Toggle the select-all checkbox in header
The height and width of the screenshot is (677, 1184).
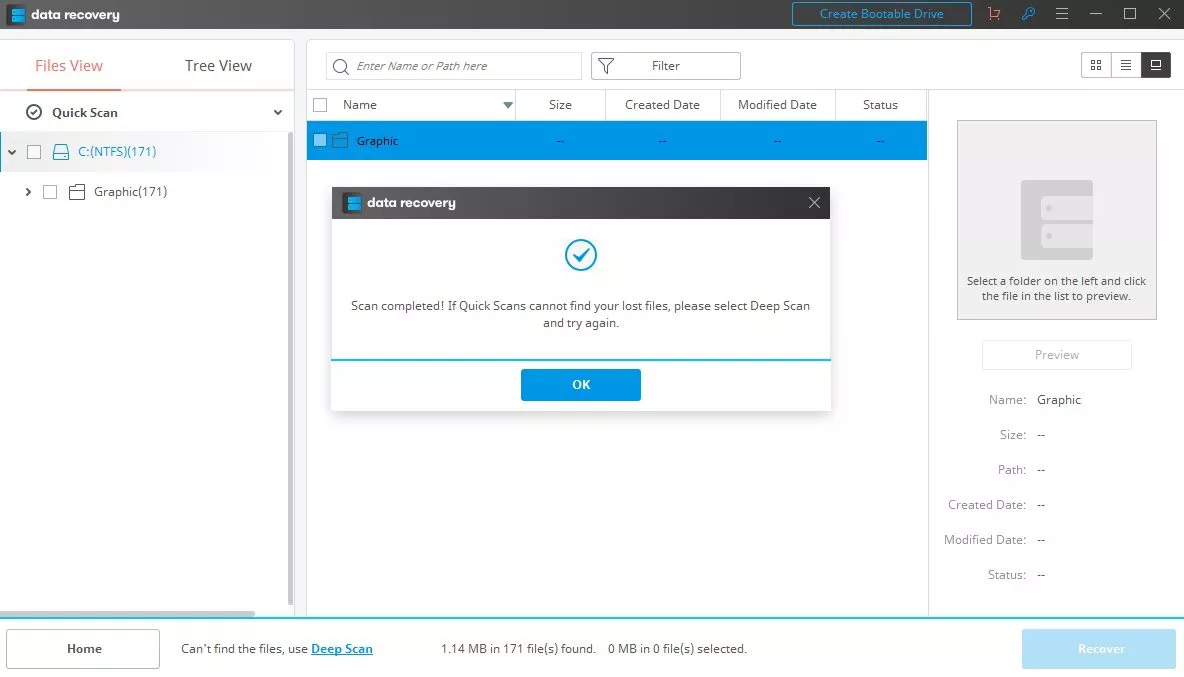tap(320, 105)
